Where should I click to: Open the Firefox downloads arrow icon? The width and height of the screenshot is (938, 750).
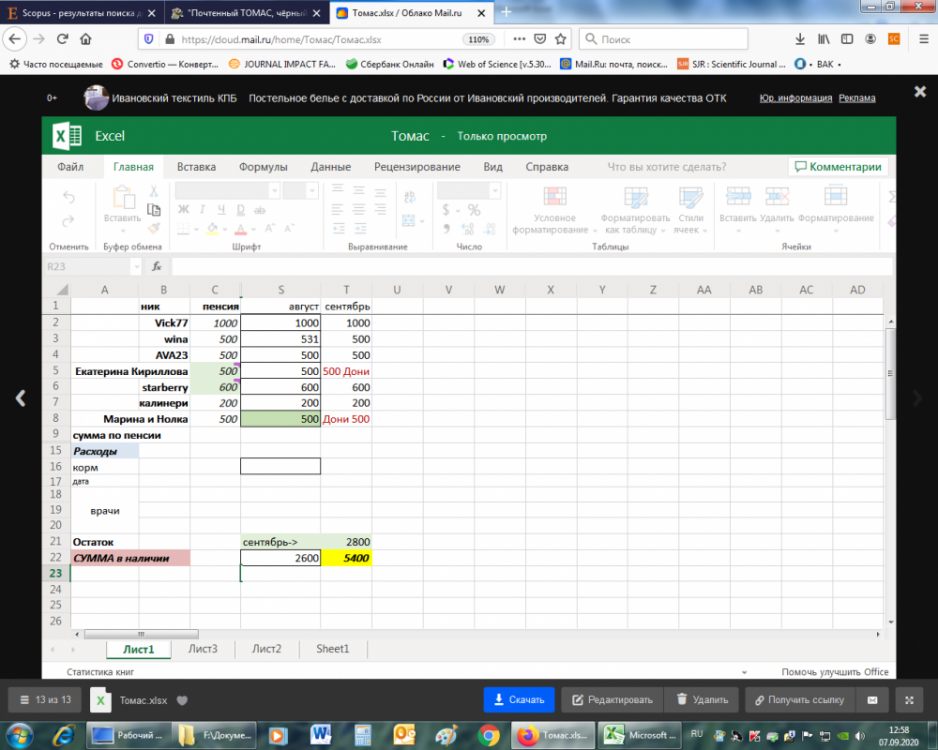[800, 39]
